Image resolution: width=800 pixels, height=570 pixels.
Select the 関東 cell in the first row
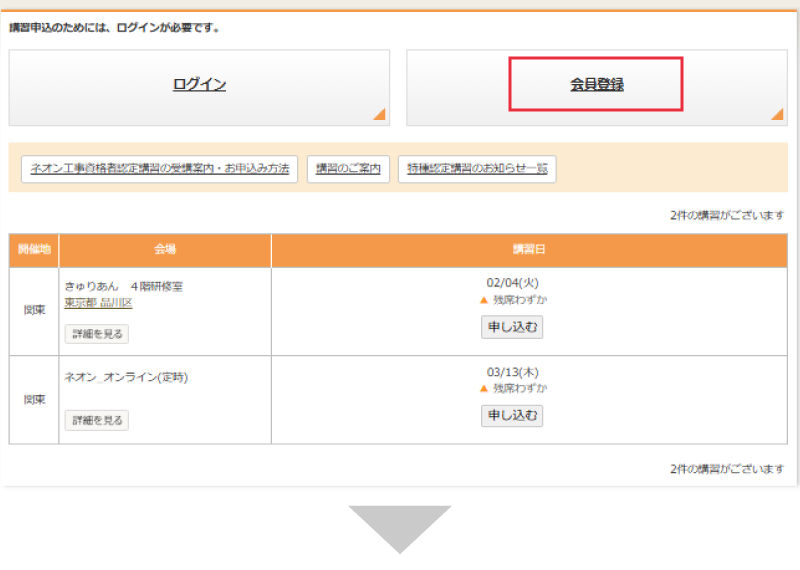pyautogui.click(x=34, y=310)
